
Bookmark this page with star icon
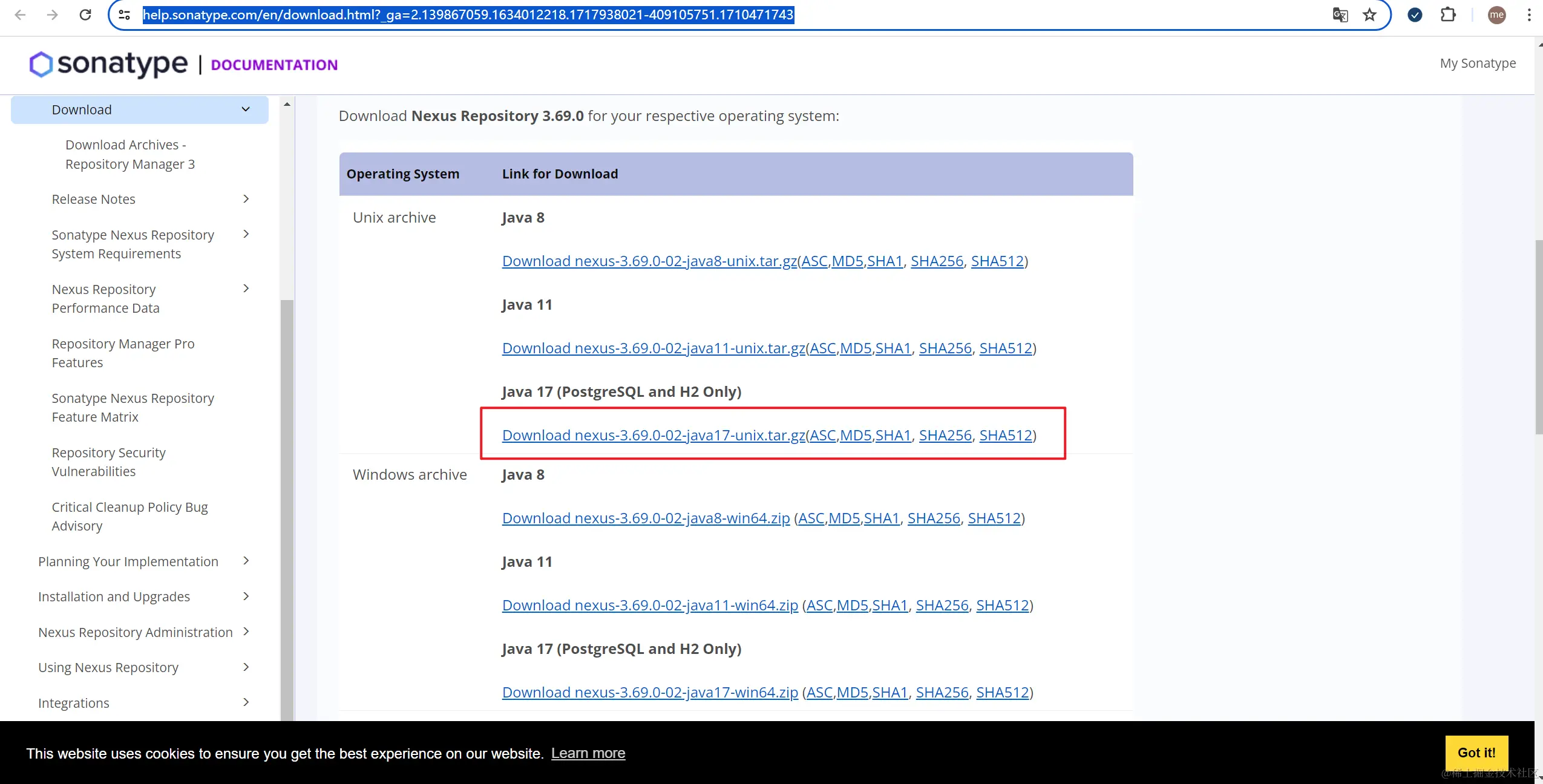tap(1369, 15)
